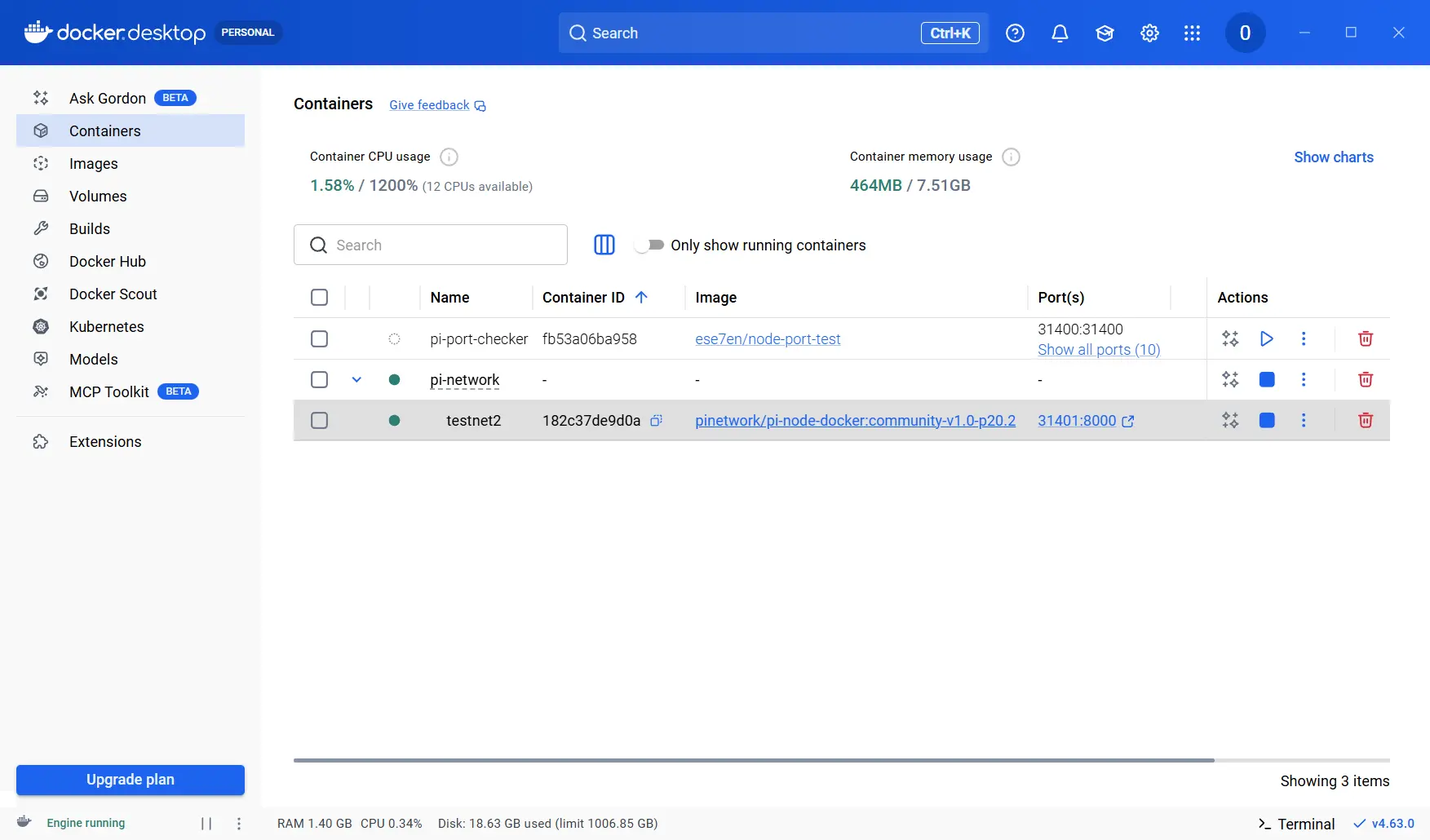
Task: Go to Images in sidebar
Action: pyautogui.click(x=93, y=164)
